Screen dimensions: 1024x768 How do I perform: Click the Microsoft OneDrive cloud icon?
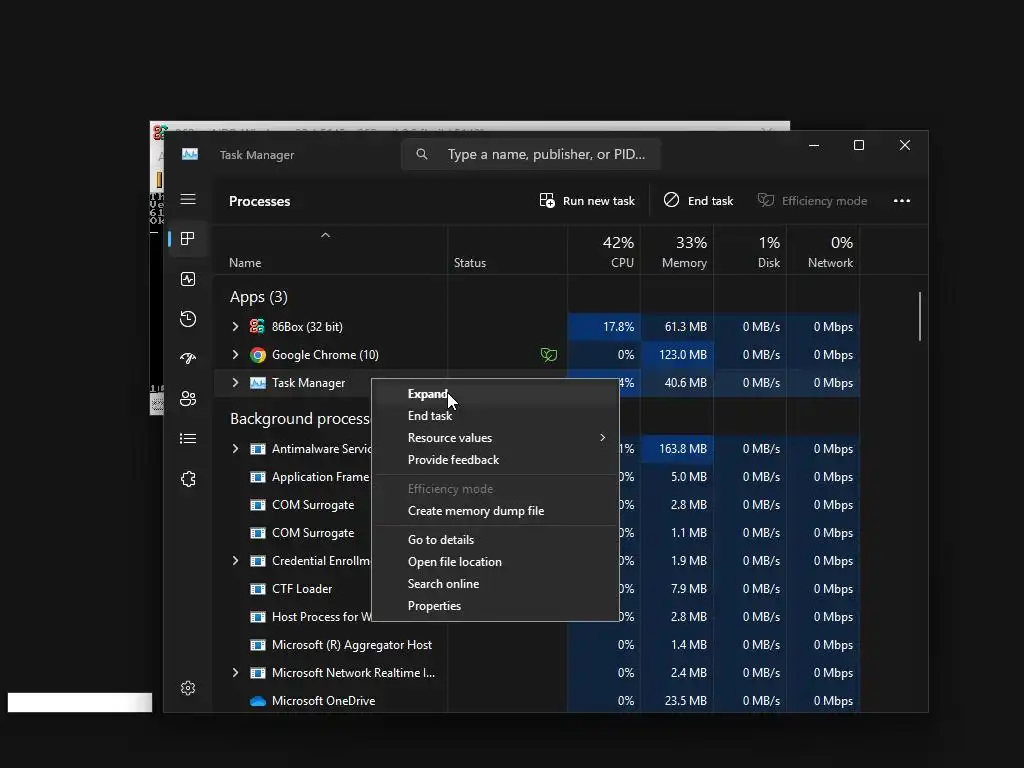(x=258, y=701)
